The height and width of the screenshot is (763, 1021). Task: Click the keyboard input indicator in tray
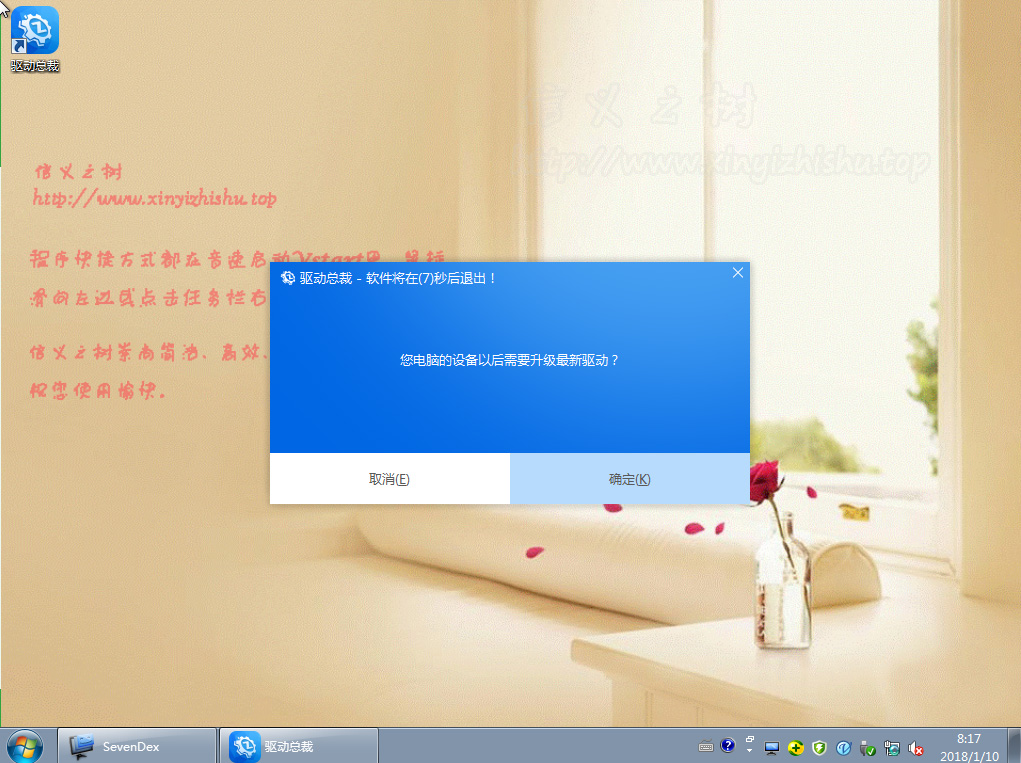pos(706,747)
